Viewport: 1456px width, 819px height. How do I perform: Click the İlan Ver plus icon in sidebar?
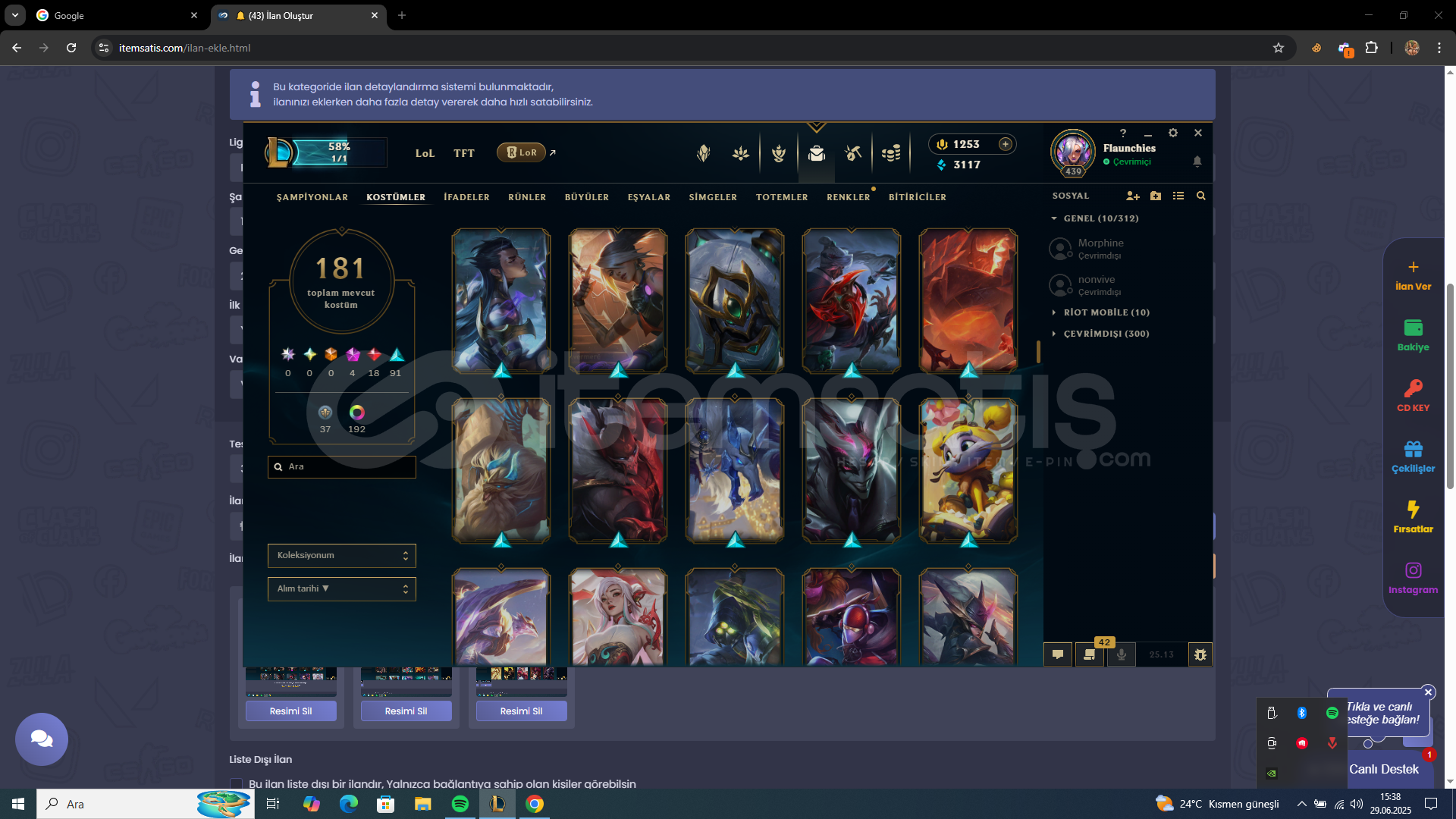[1414, 267]
